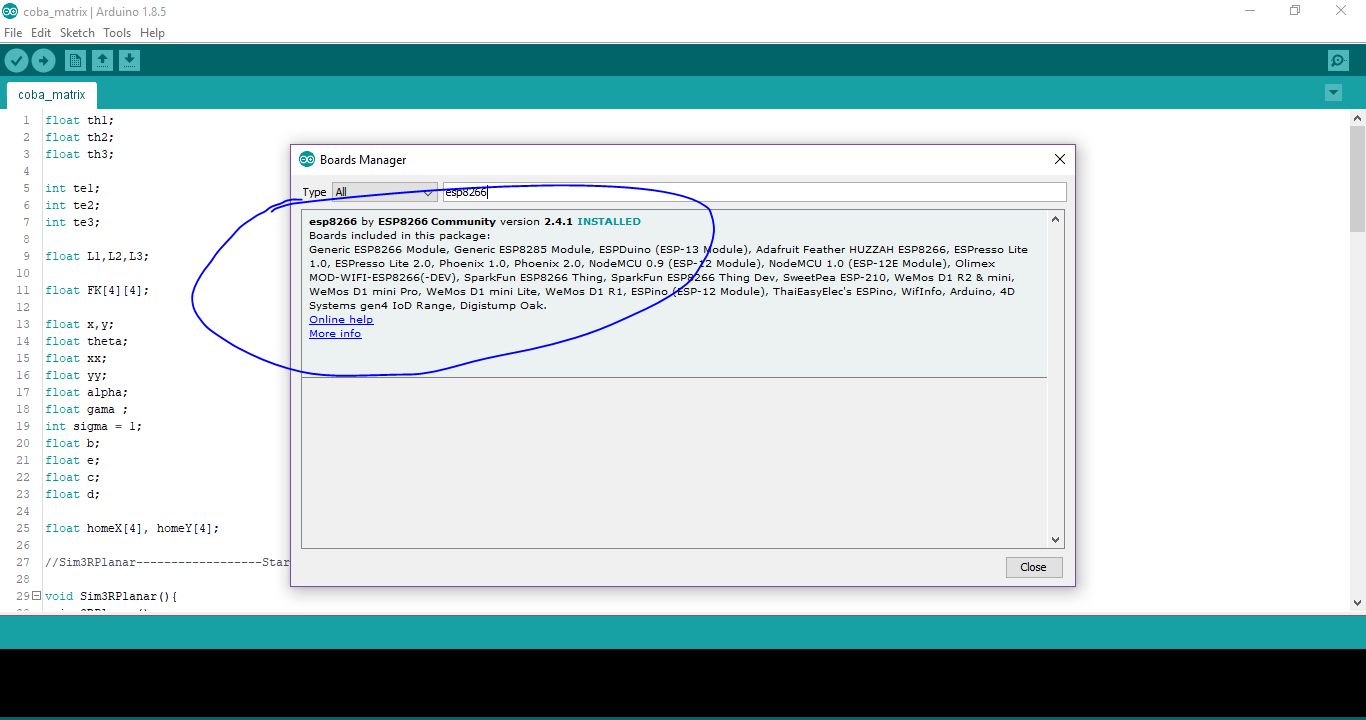Viewport: 1366px width, 720px height.
Task: Click 'Boards included in this package:' text
Action: (400, 236)
